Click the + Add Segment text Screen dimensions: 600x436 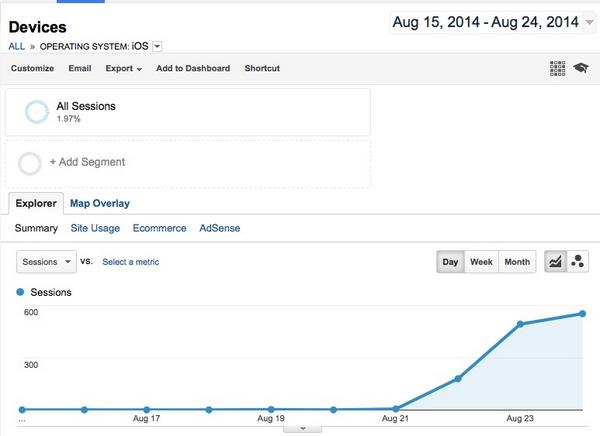87,162
